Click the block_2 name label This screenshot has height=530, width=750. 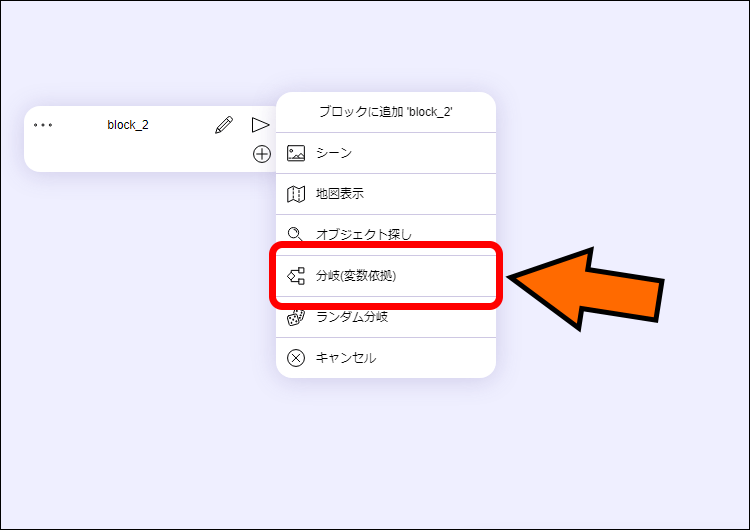pyautogui.click(x=128, y=125)
